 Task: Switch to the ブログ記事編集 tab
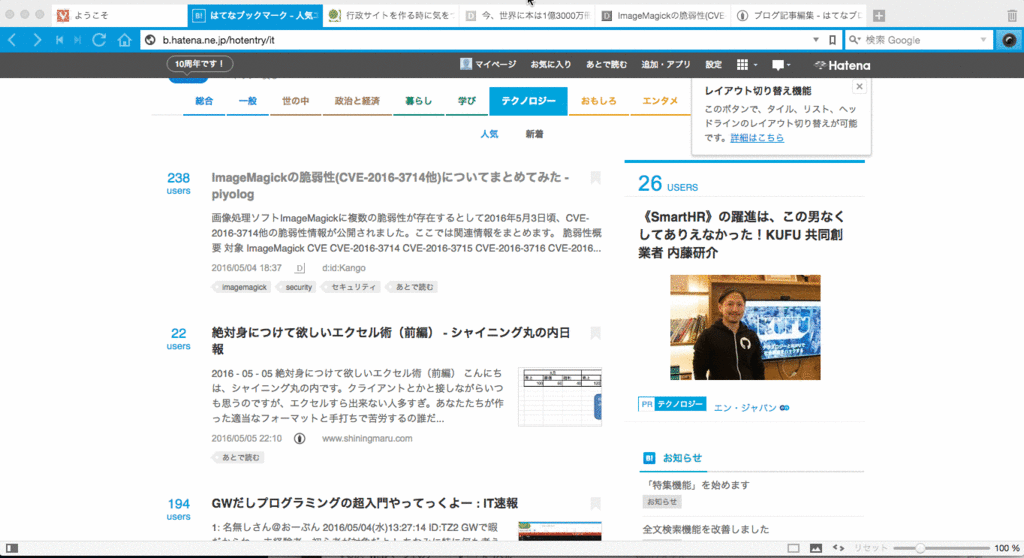pyautogui.click(x=798, y=16)
